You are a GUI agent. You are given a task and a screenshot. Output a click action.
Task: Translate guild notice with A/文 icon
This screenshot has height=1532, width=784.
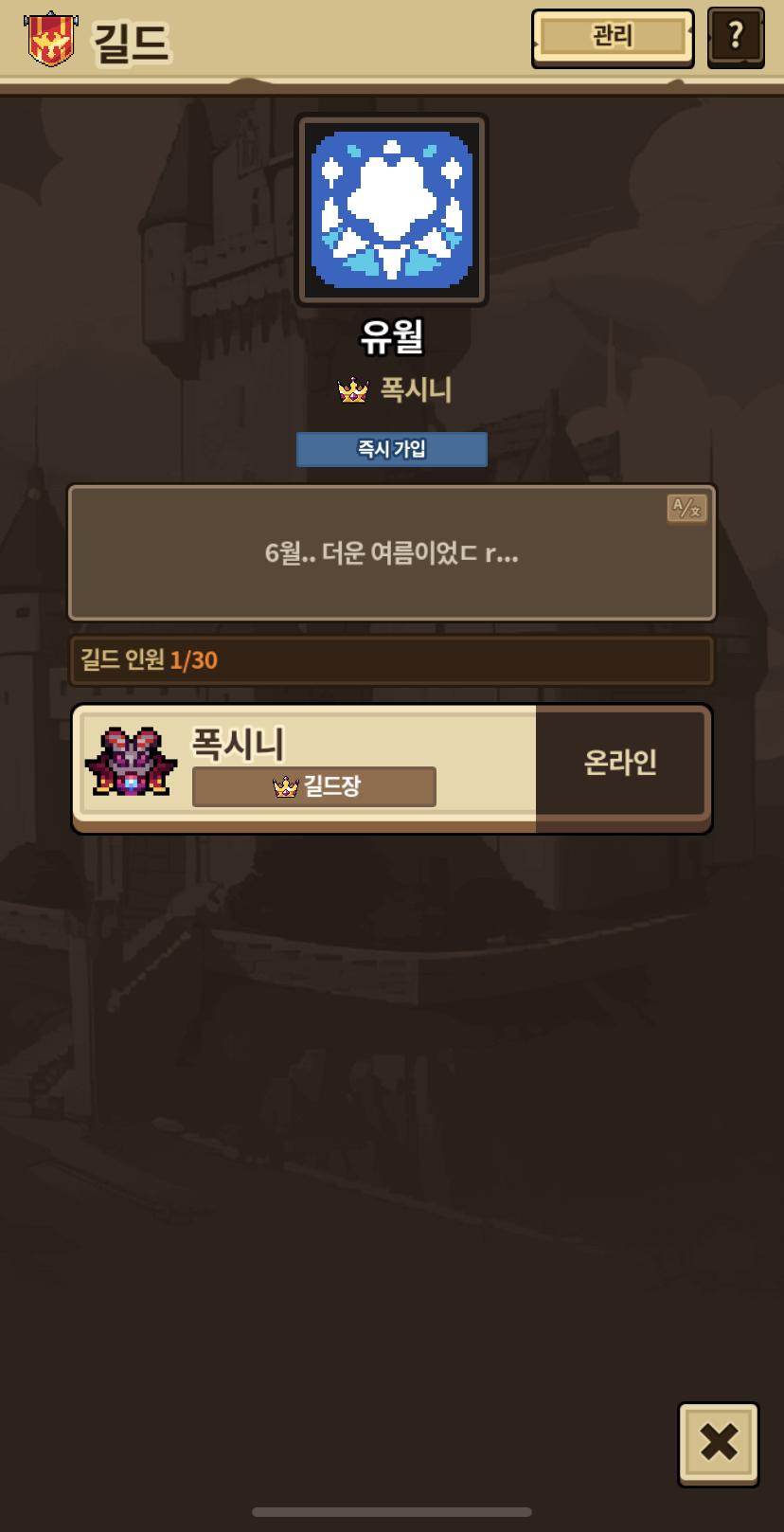[x=686, y=509]
